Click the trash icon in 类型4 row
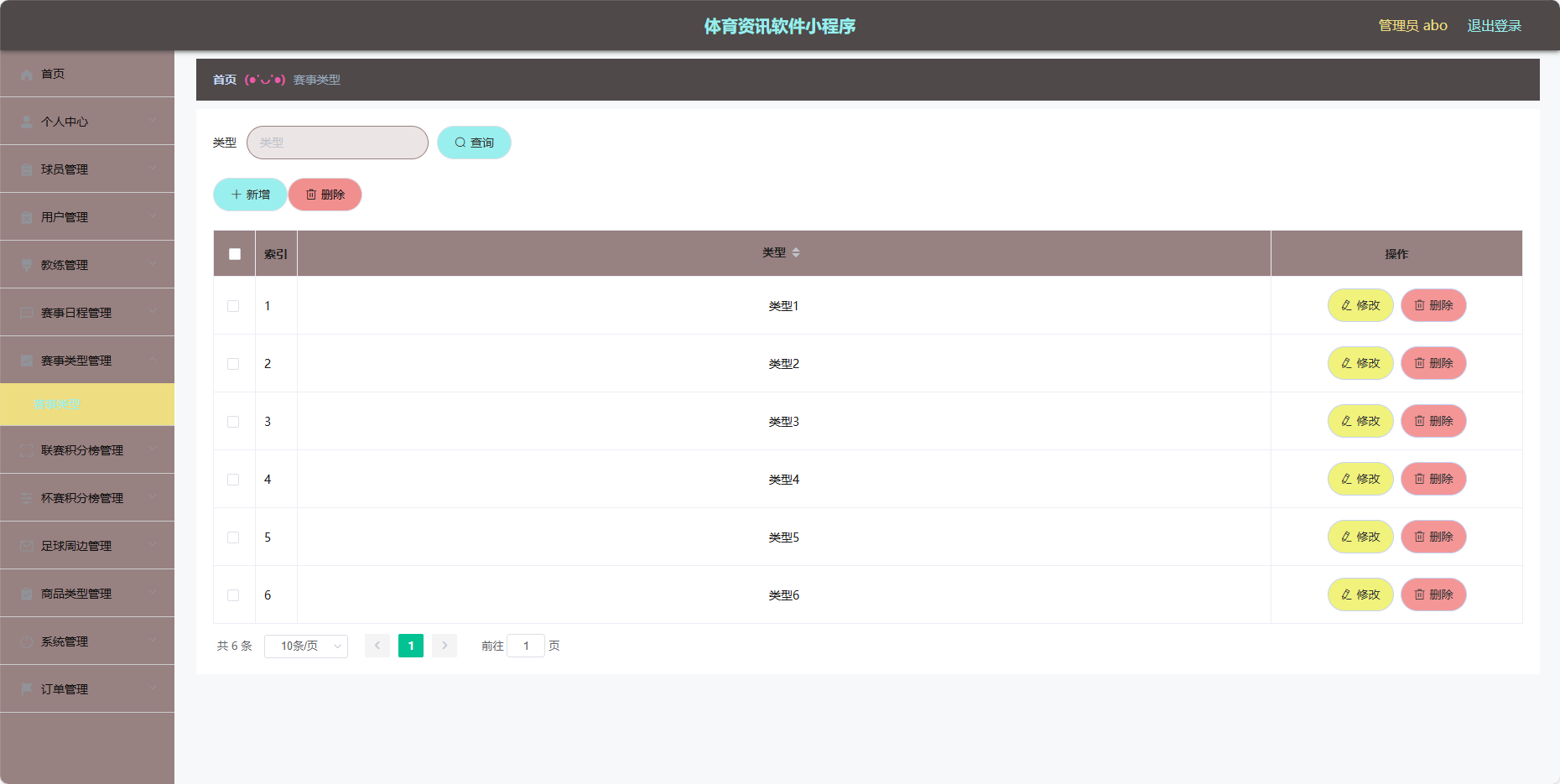 1420,479
